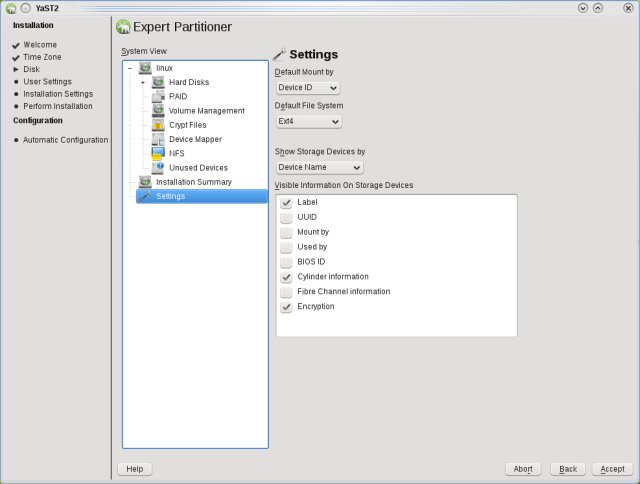Click the Accept button
The image size is (640, 484).
[612, 469]
